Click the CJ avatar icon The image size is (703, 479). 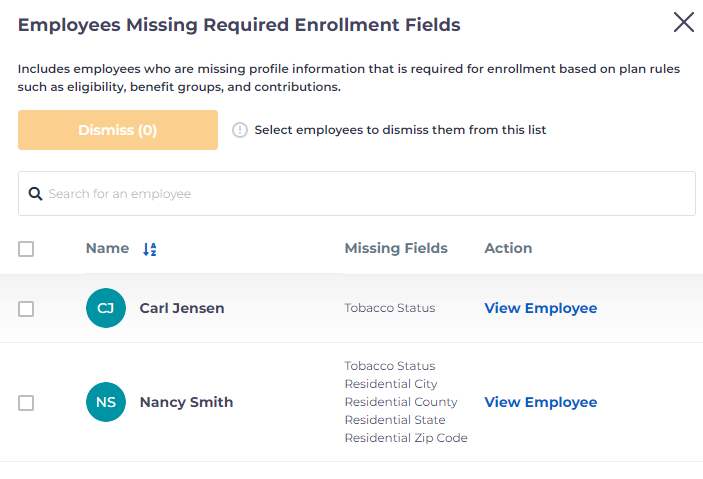(x=106, y=308)
